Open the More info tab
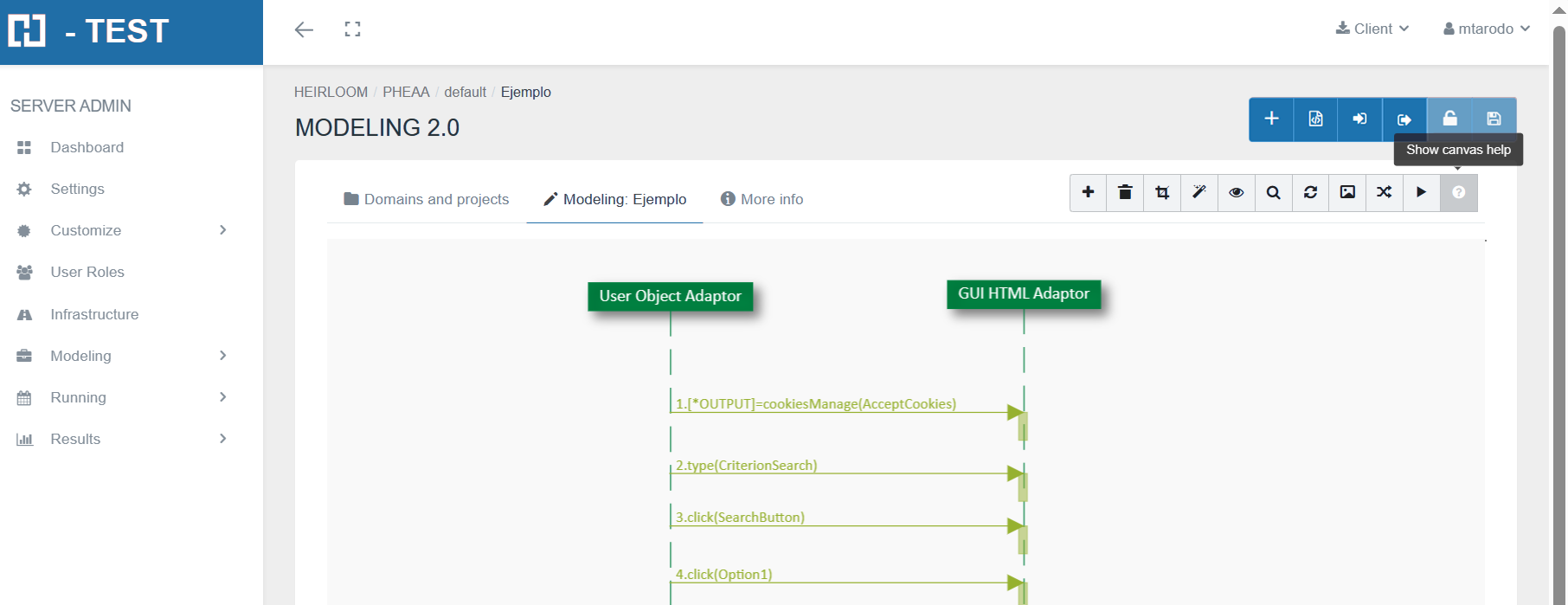1568x605 pixels. pyautogui.click(x=762, y=199)
